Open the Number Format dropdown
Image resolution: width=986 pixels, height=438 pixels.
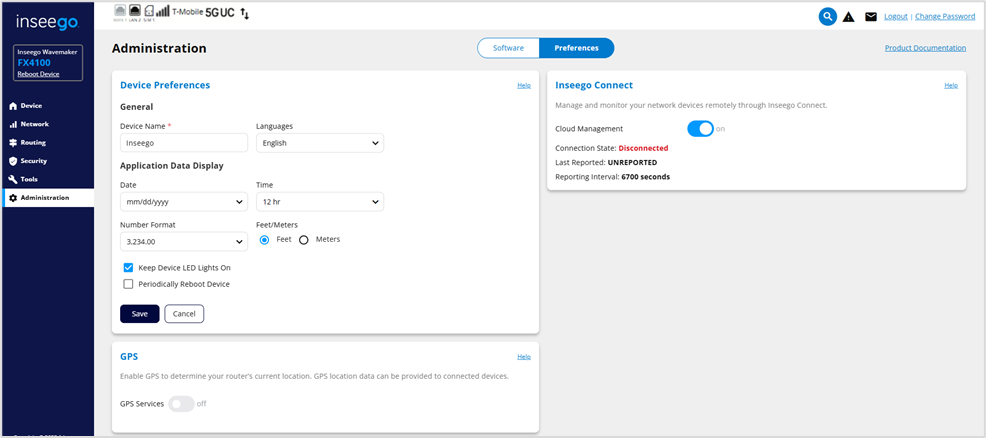pyautogui.click(x=183, y=241)
